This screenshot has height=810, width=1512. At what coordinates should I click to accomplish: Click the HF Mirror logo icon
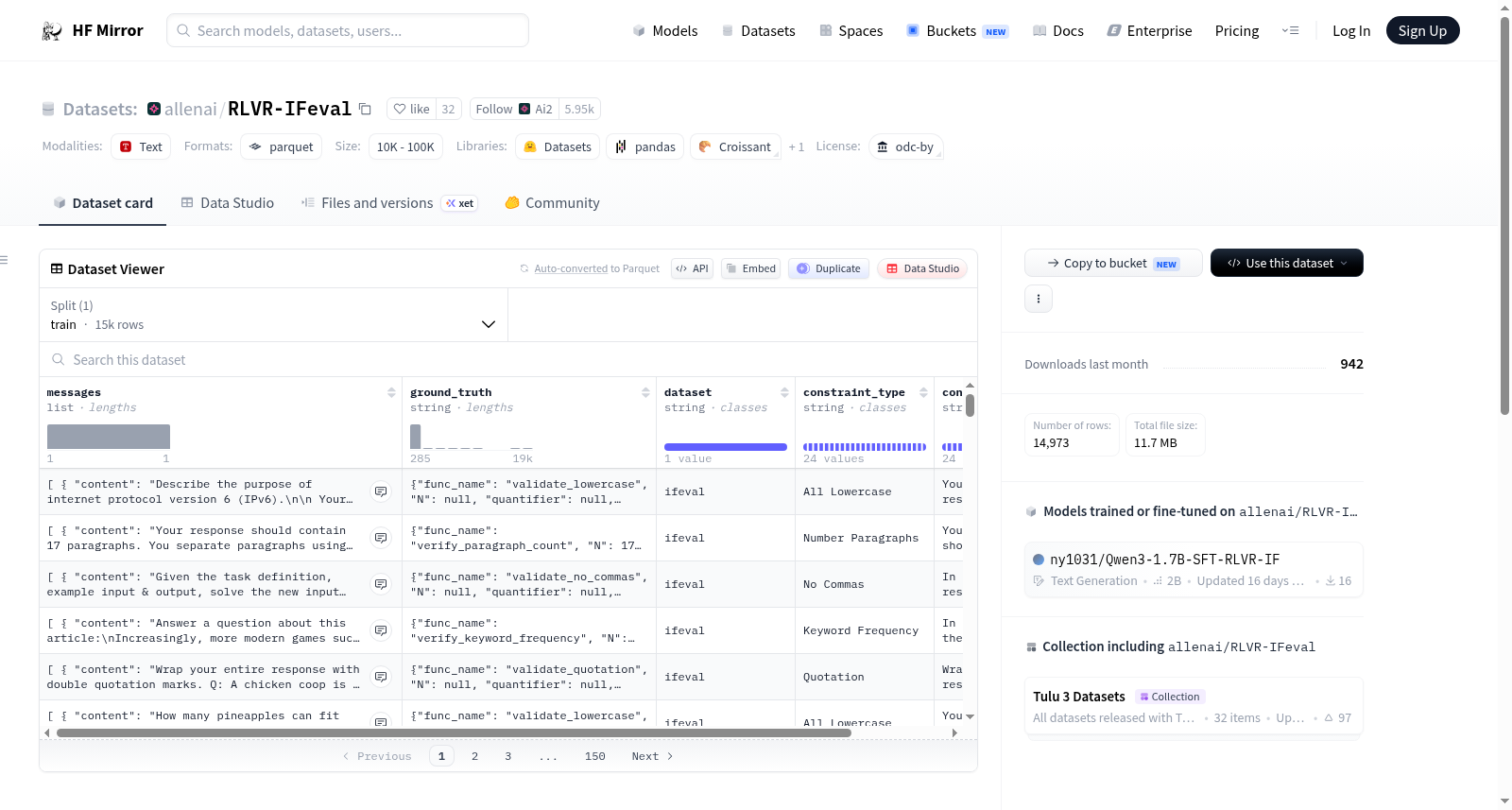tap(52, 31)
